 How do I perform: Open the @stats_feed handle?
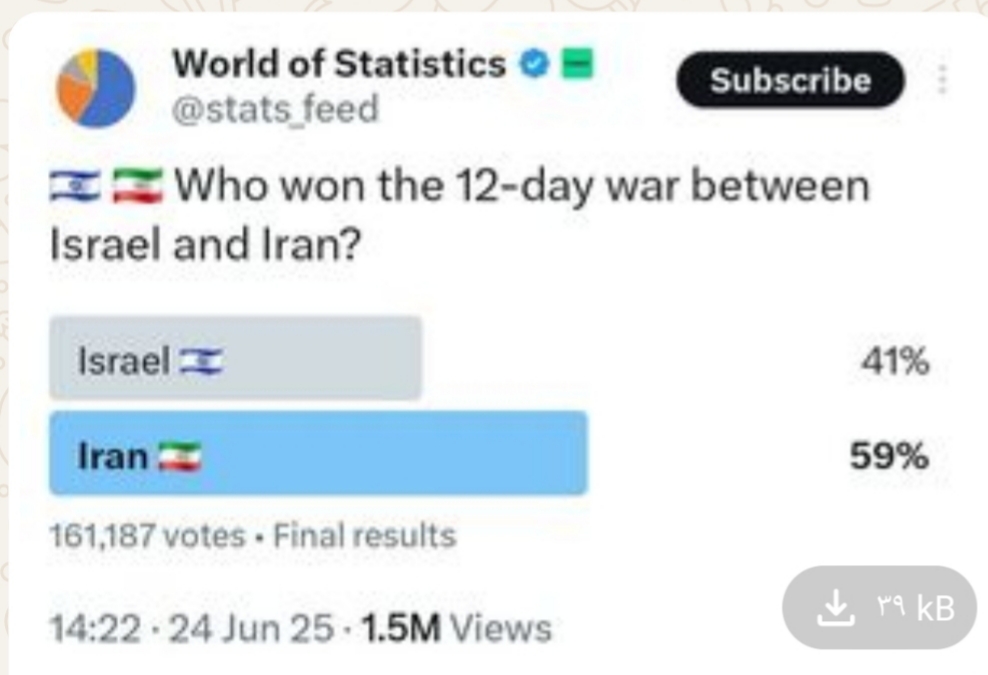[275, 109]
